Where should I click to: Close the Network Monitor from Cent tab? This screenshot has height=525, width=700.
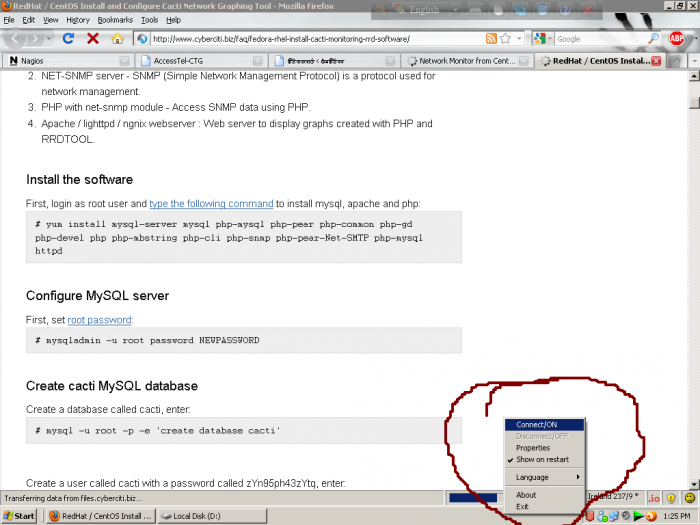click(524, 61)
